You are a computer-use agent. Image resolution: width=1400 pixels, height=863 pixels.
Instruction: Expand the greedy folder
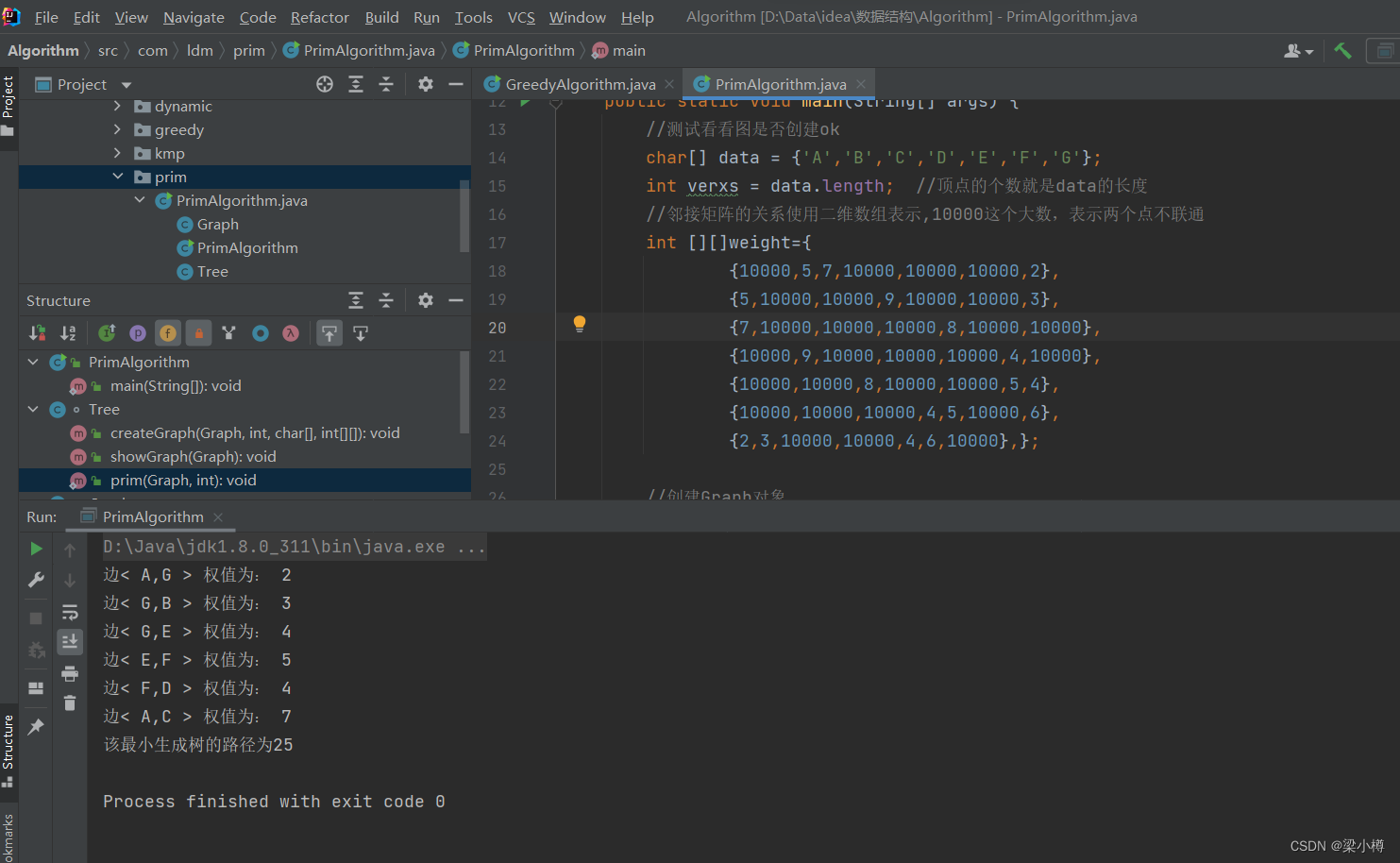[117, 129]
